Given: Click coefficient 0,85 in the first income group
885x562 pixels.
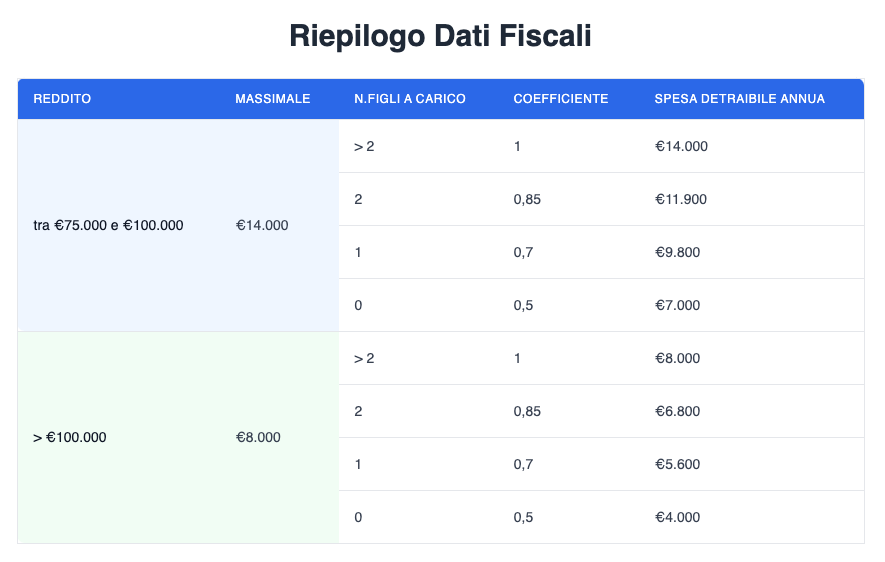Looking at the screenshot, I should click(527, 199).
